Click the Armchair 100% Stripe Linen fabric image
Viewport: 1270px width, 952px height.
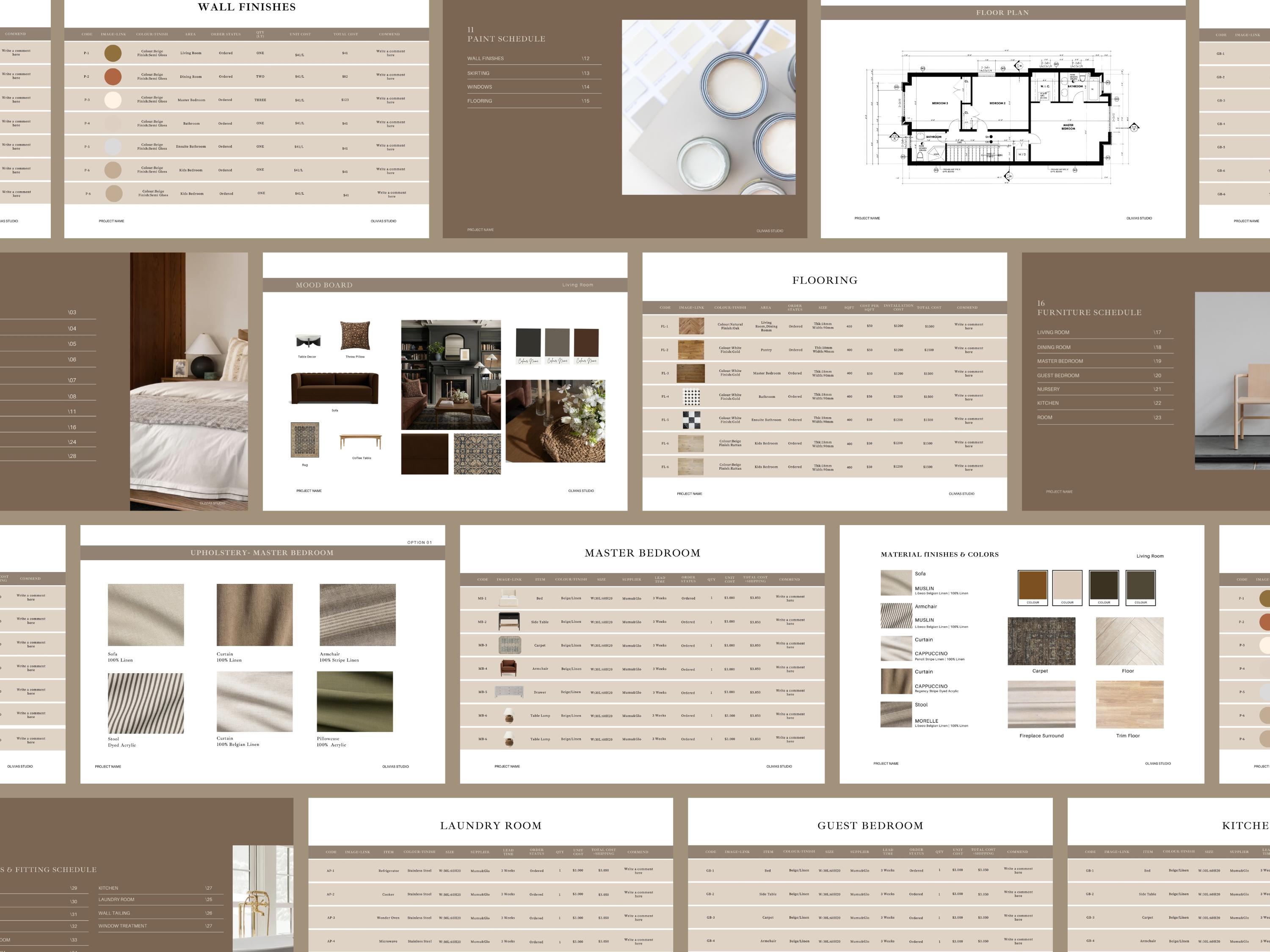(x=358, y=615)
